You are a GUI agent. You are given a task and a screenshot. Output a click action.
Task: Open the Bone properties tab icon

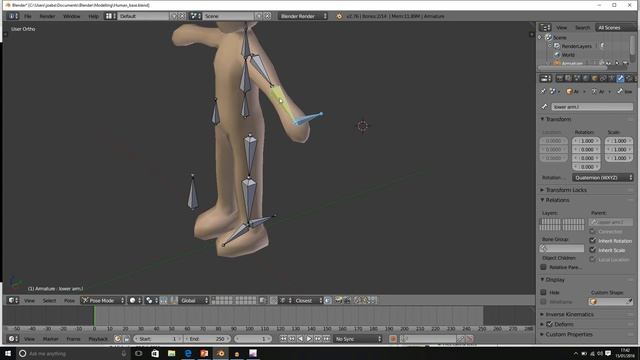click(x=620, y=78)
